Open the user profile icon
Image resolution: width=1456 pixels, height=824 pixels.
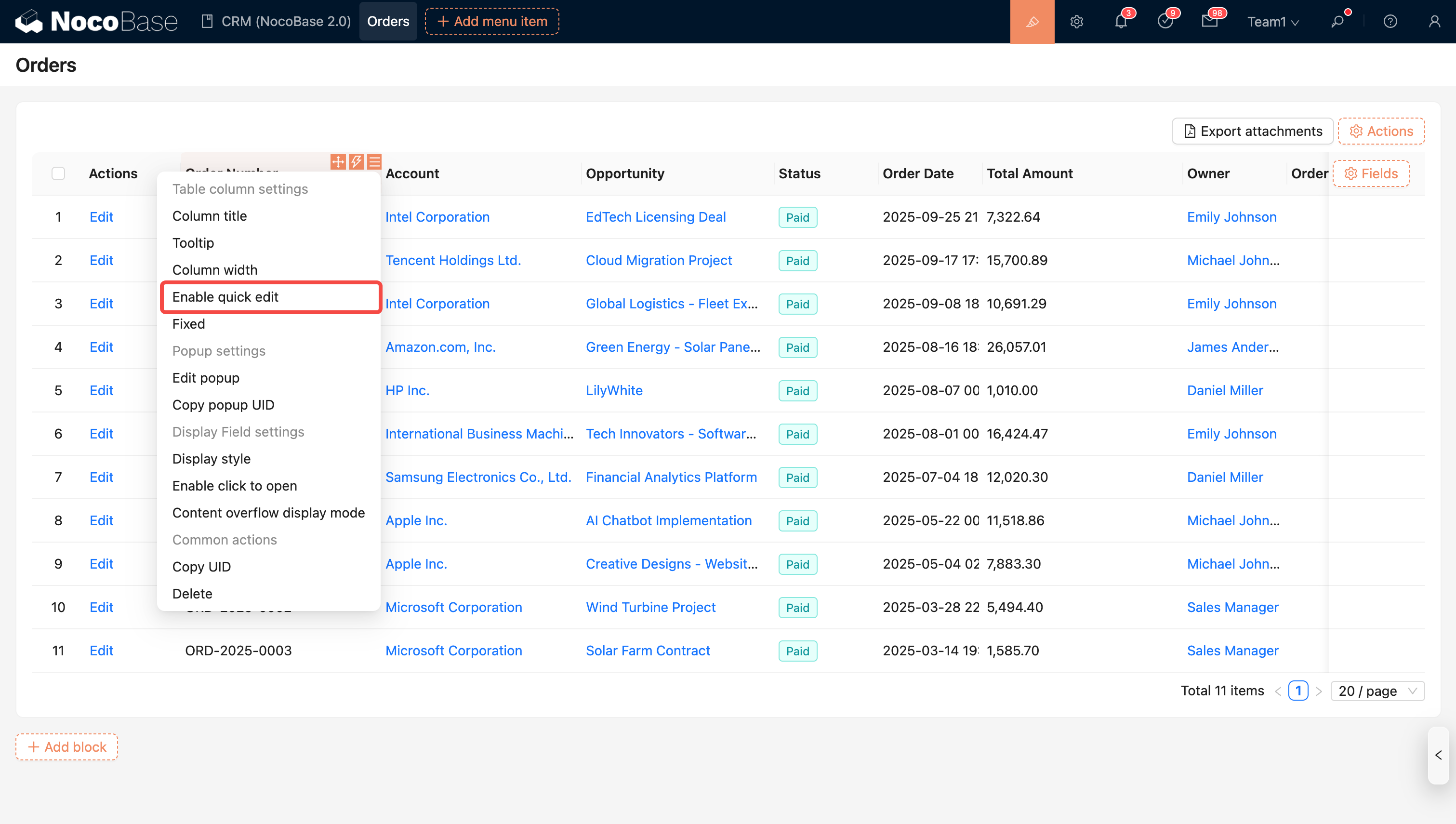1434,22
